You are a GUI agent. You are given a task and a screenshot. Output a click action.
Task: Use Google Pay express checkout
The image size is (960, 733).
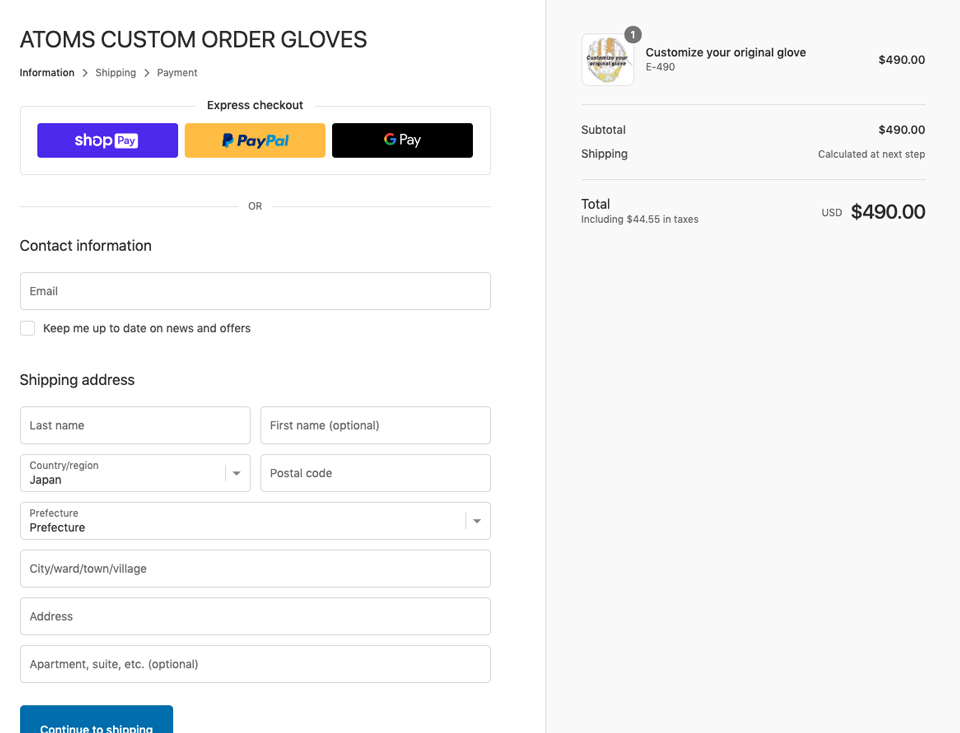402,140
